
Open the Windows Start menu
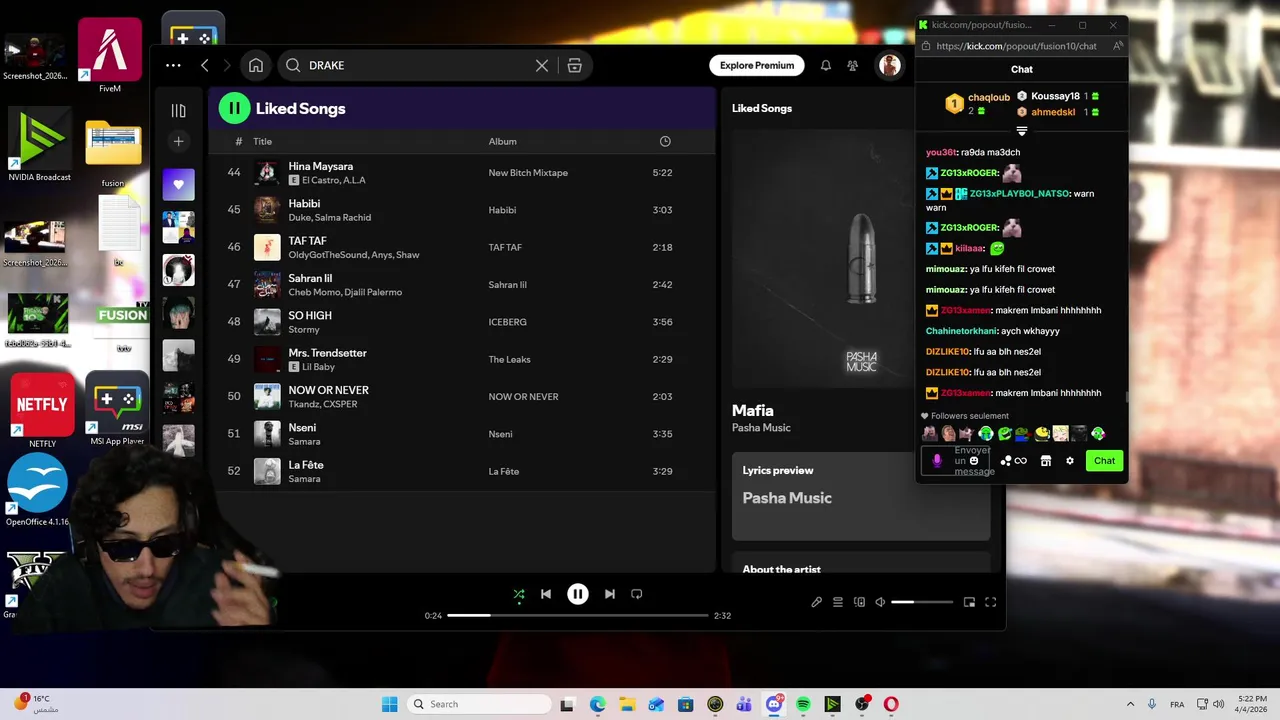tap(389, 704)
